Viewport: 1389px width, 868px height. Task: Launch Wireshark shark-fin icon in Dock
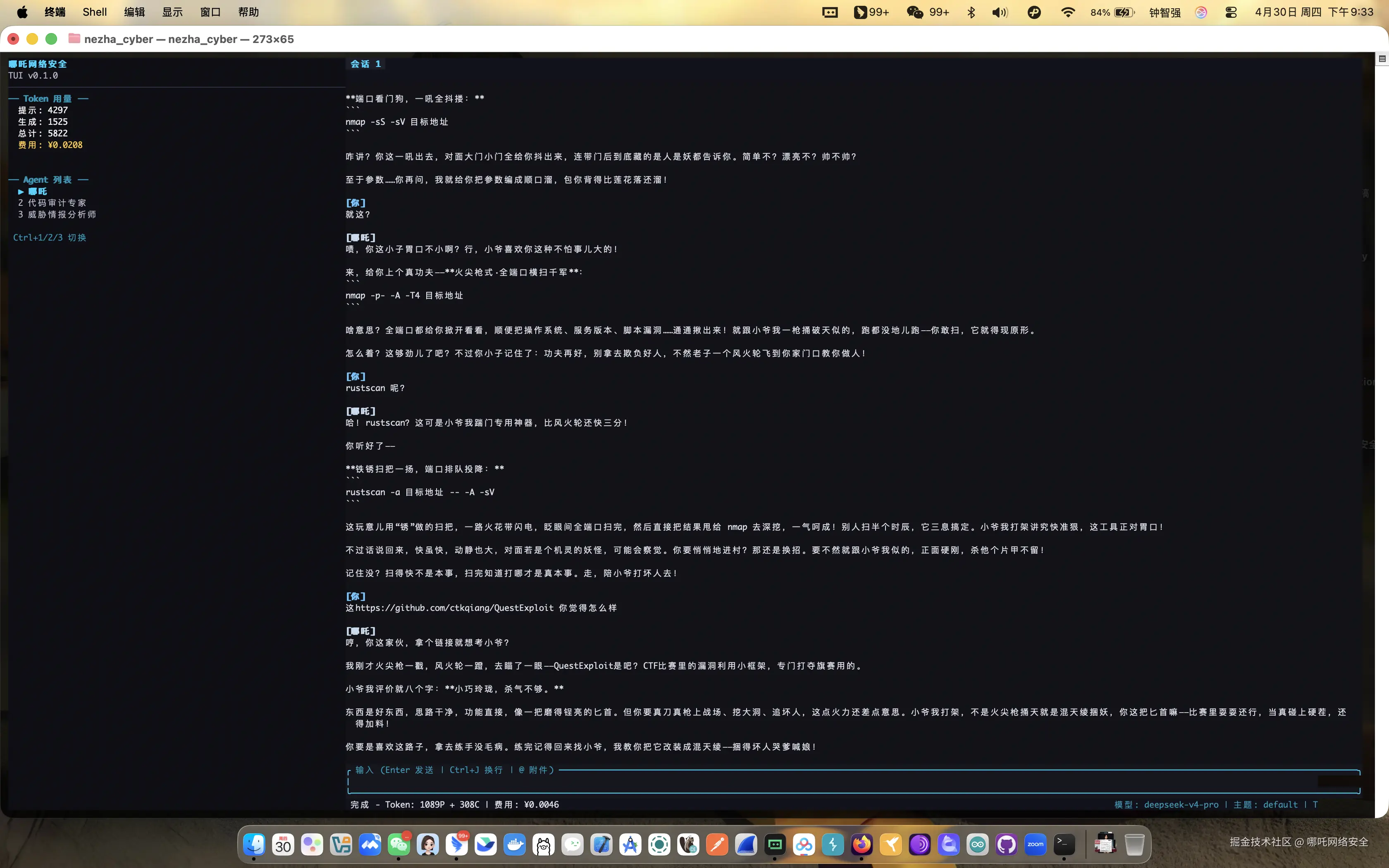pos(746,844)
